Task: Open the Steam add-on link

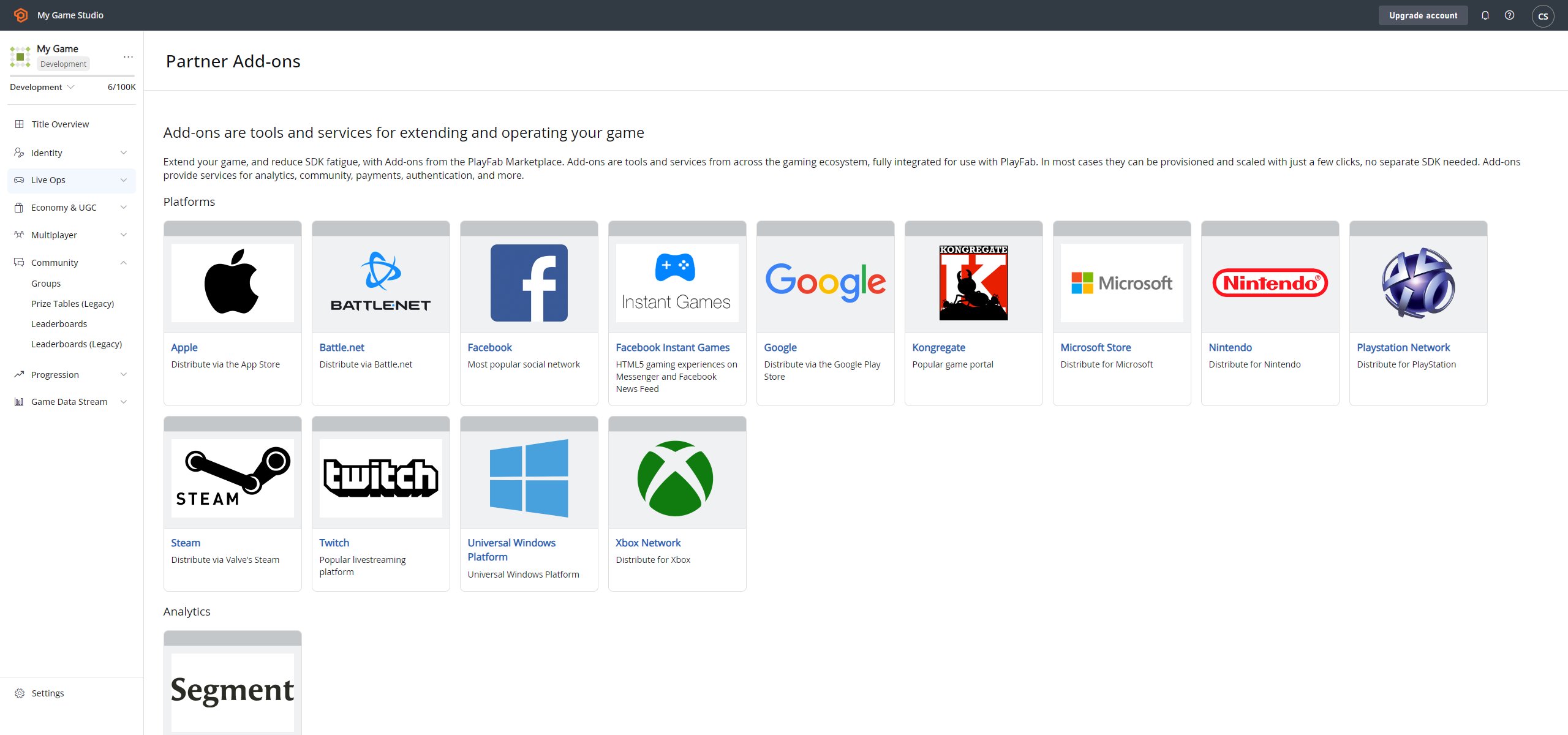Action: tap(186, 543)
